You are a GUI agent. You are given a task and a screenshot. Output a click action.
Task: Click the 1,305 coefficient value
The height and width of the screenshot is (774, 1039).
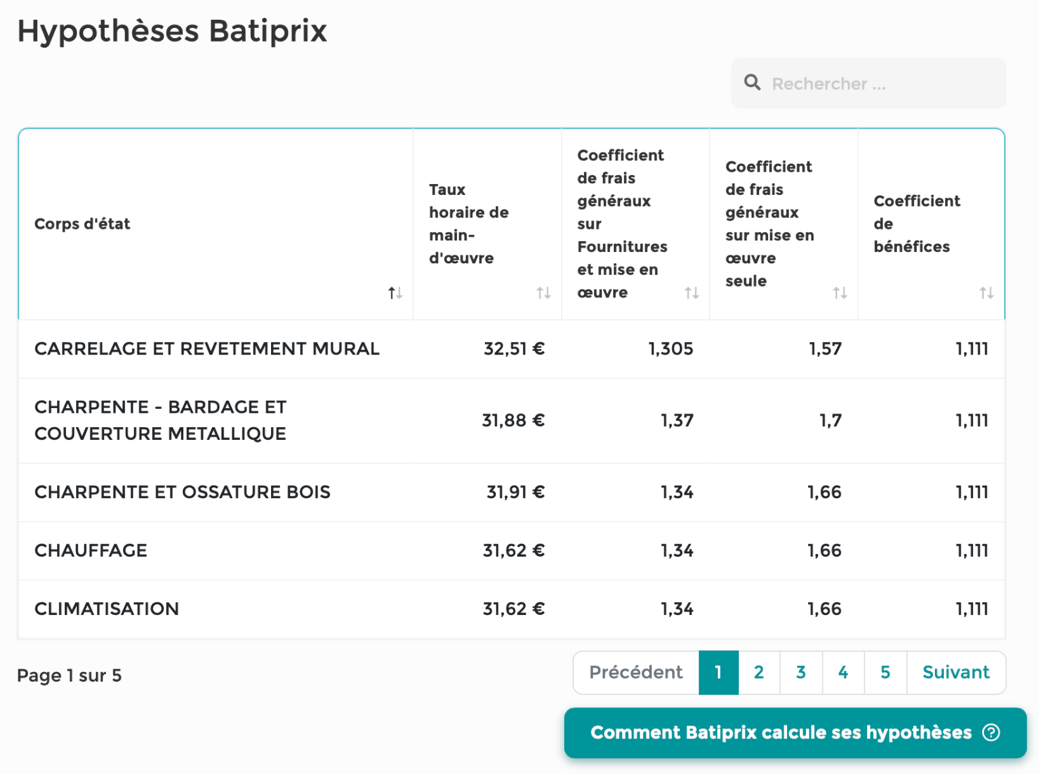point(671,349)
